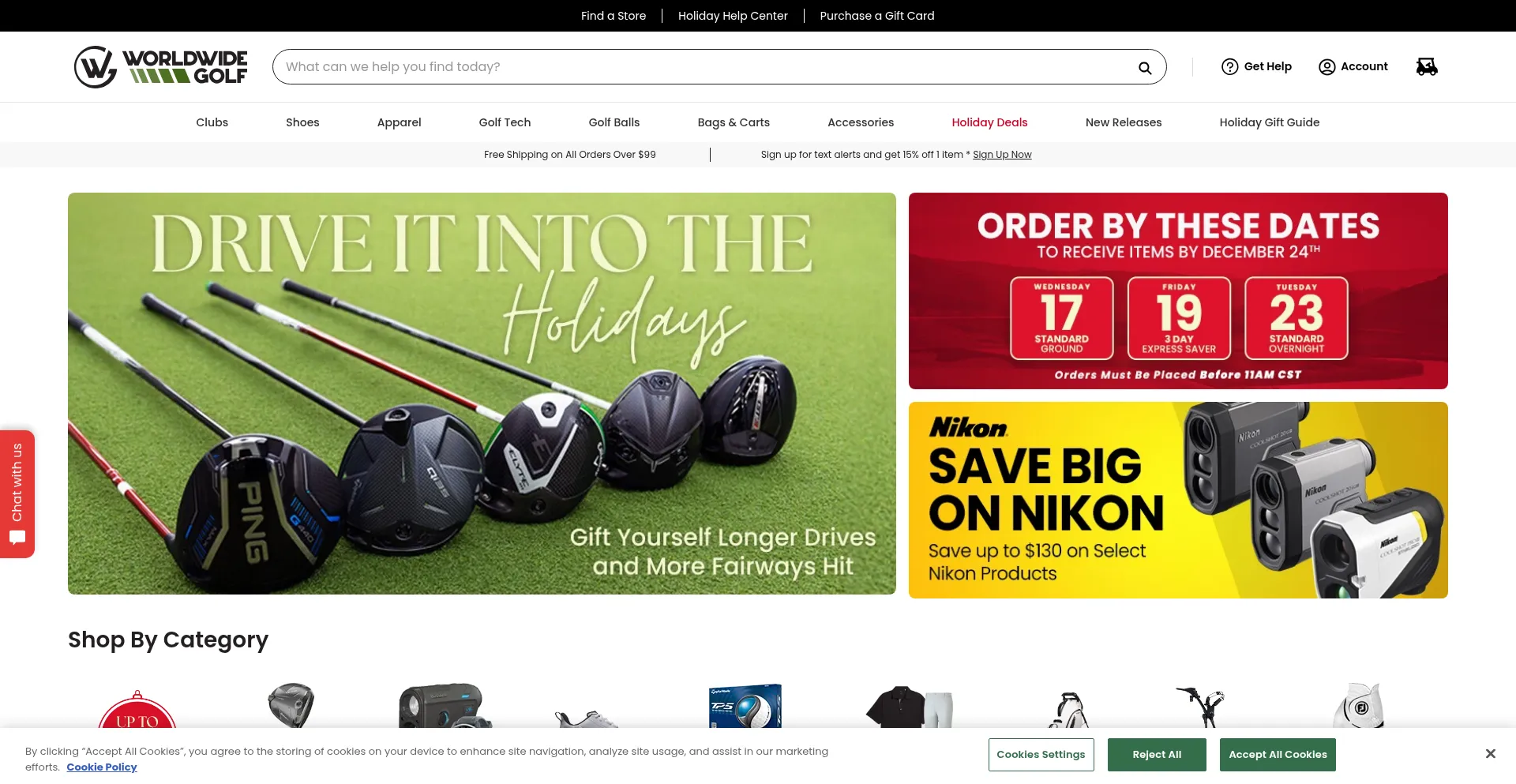Image resolution: width=1516 pixels, height=784 pixels.
Task: Open the Chat with us widget
Action: [17, 494]
